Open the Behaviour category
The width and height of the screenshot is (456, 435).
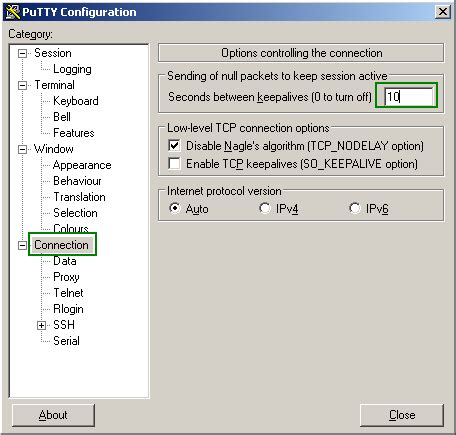(x=77, y=181)
